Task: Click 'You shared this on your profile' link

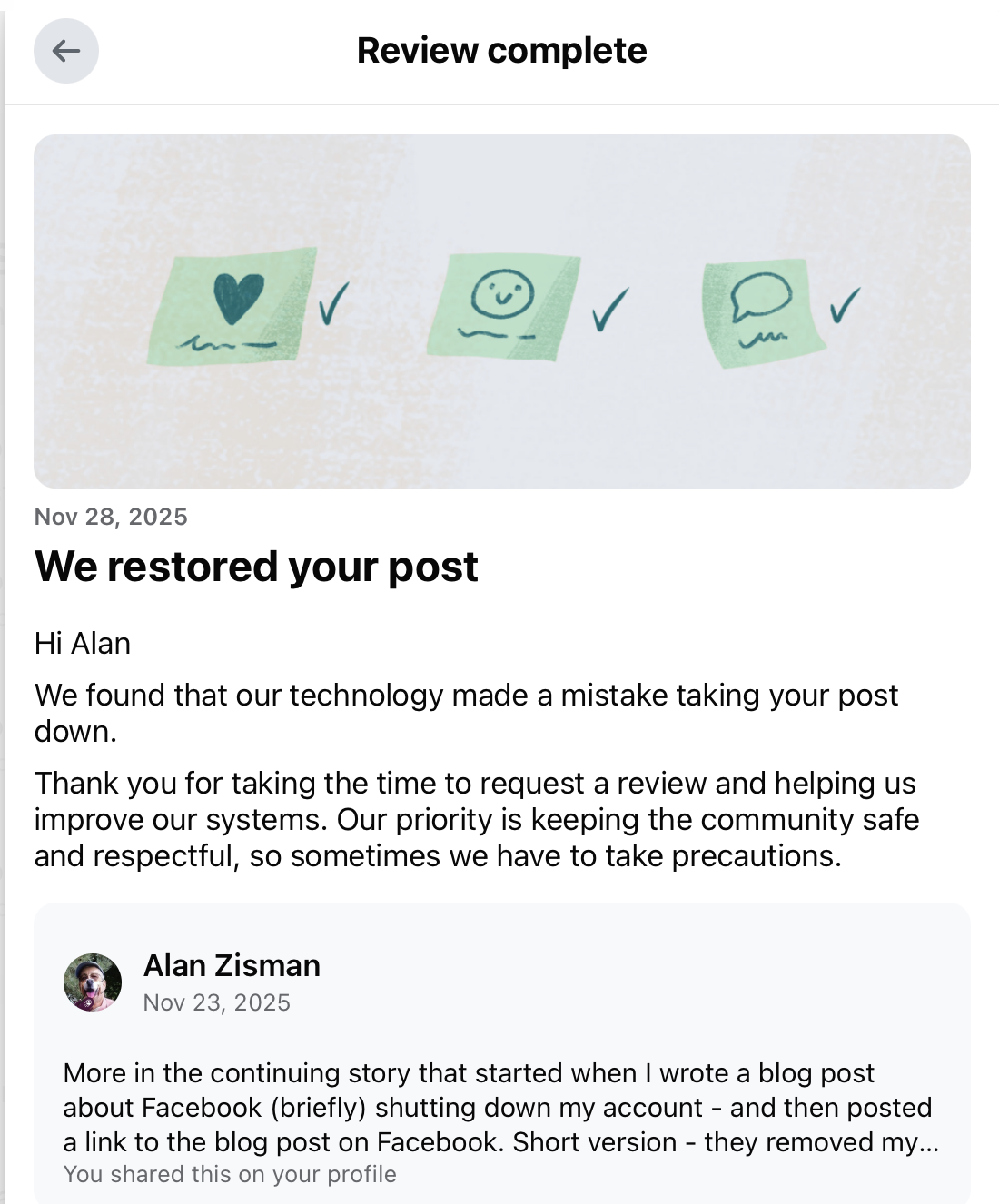Action: [230, 1174]
